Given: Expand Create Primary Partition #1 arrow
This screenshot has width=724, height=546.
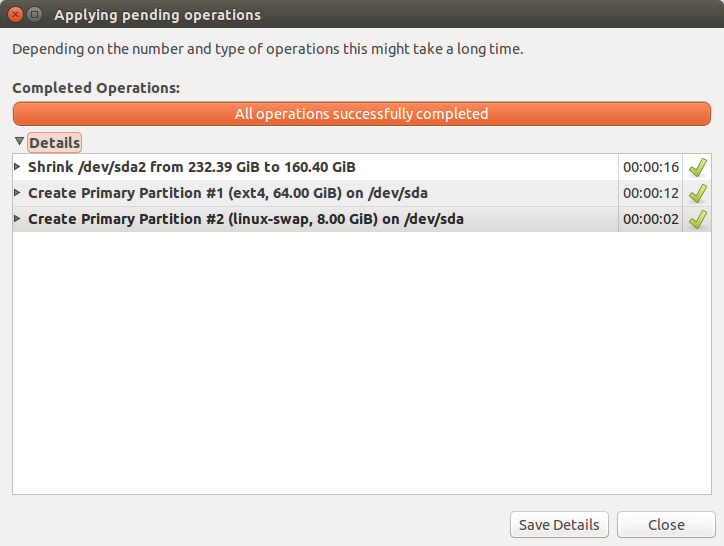Looking at the screenshot, I should (x=17, y=193).
